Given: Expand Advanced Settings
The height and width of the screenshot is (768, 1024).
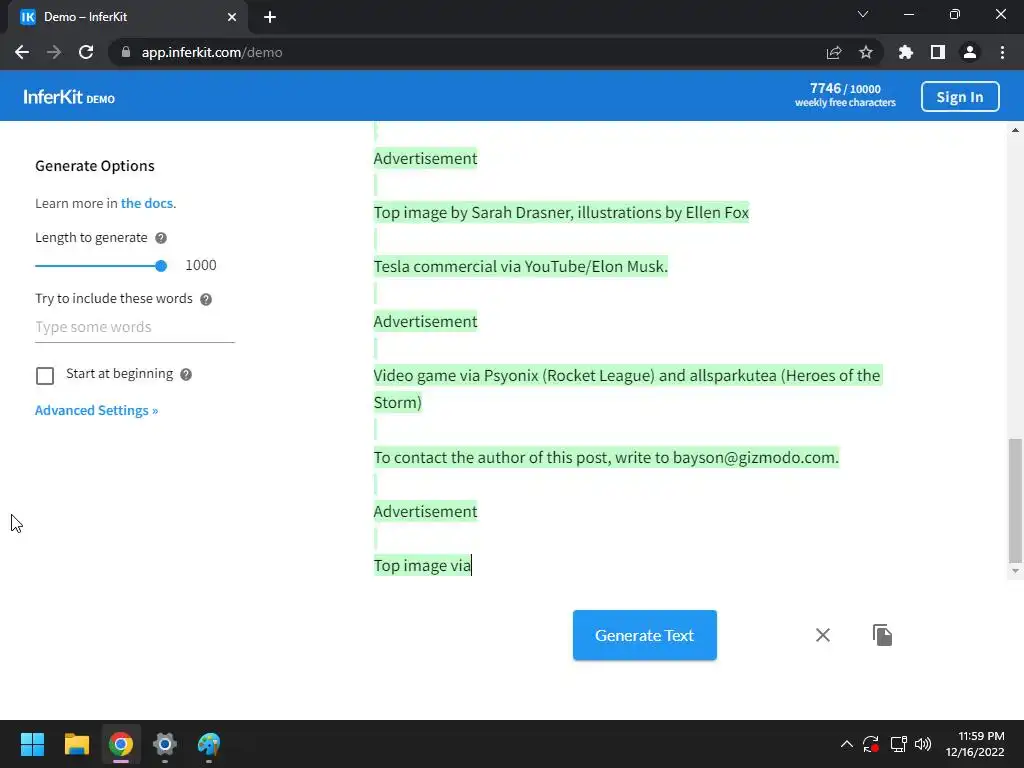Looking at the screenshot, I should [97, 410].
